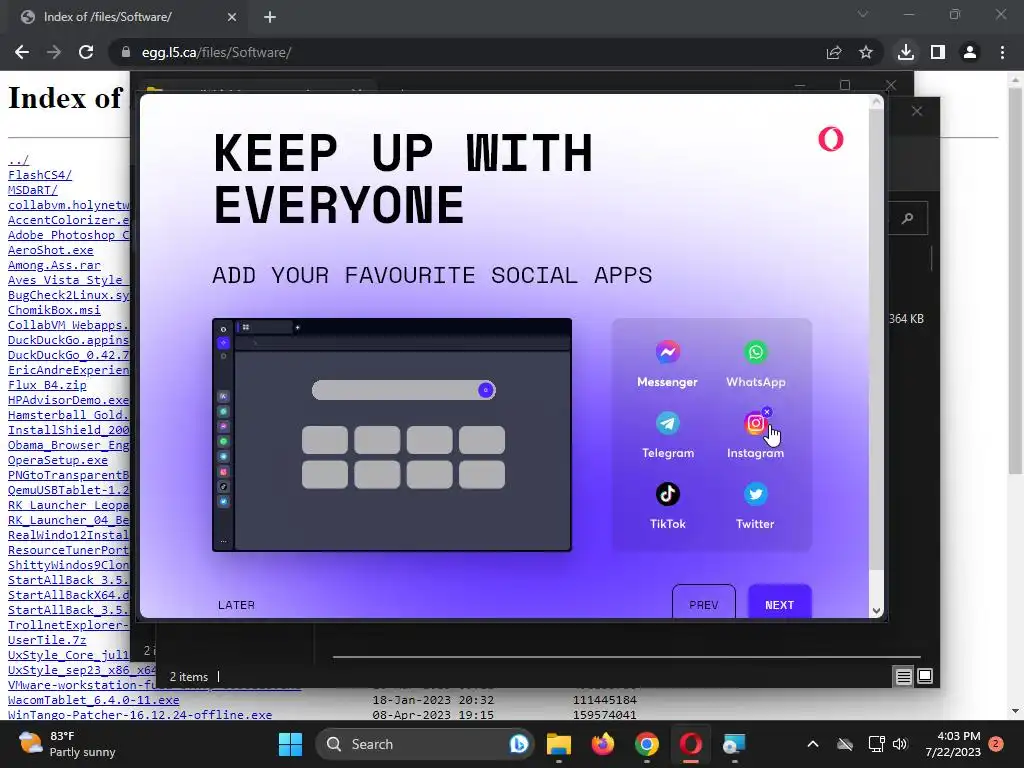Open a new Chrome tab
The width and height of the screenshot is (1024, 768).
tap(270, 17)
